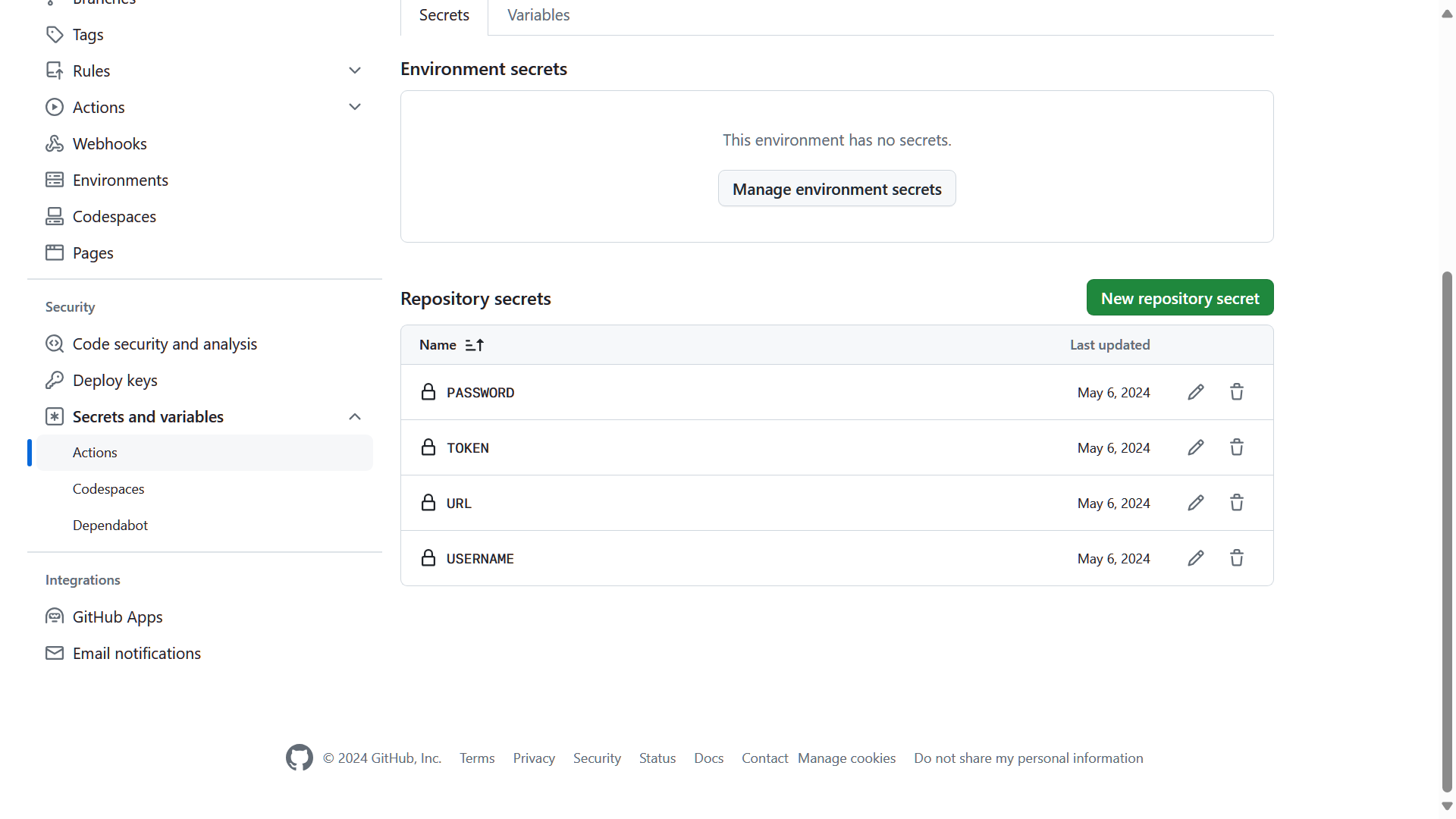
Task: Click the page vertical scrollbar
Action: pyautogui.click(x=1447, y=531)
